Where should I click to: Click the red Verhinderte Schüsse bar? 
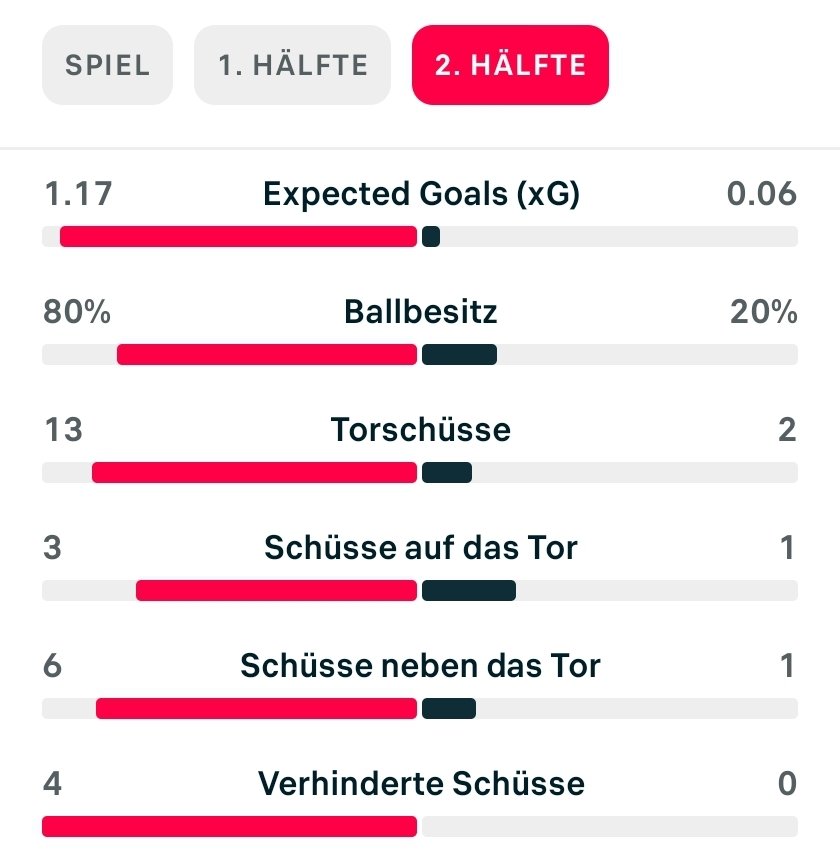pyautogui.click(x=229, y=826)
